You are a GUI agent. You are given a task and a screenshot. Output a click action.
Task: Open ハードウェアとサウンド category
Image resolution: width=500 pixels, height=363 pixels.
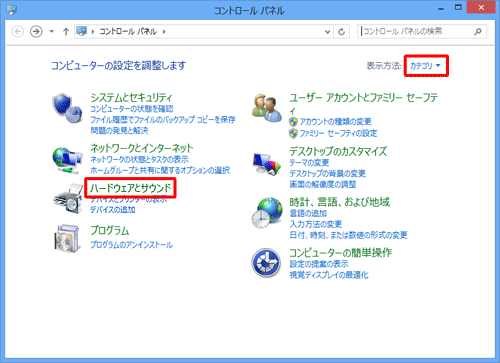[x=130, y=188]
